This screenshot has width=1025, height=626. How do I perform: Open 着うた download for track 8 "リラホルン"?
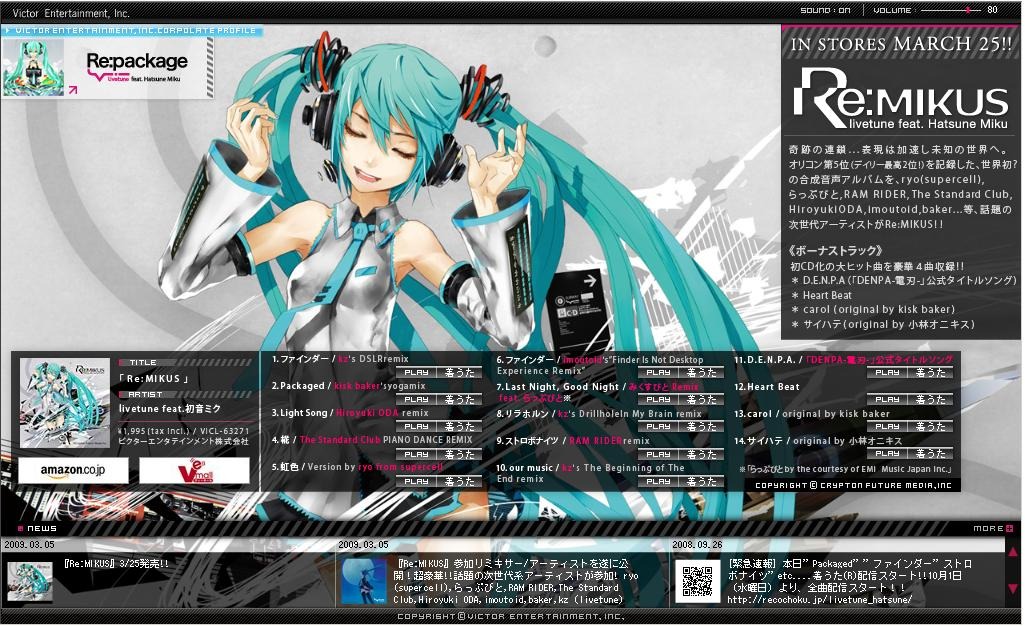click(x=701, y=426)
